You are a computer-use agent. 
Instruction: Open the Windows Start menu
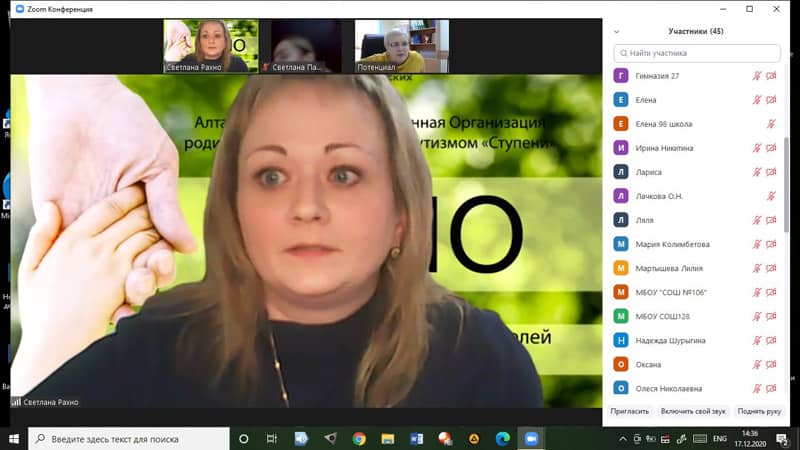[x=14, y=439]
